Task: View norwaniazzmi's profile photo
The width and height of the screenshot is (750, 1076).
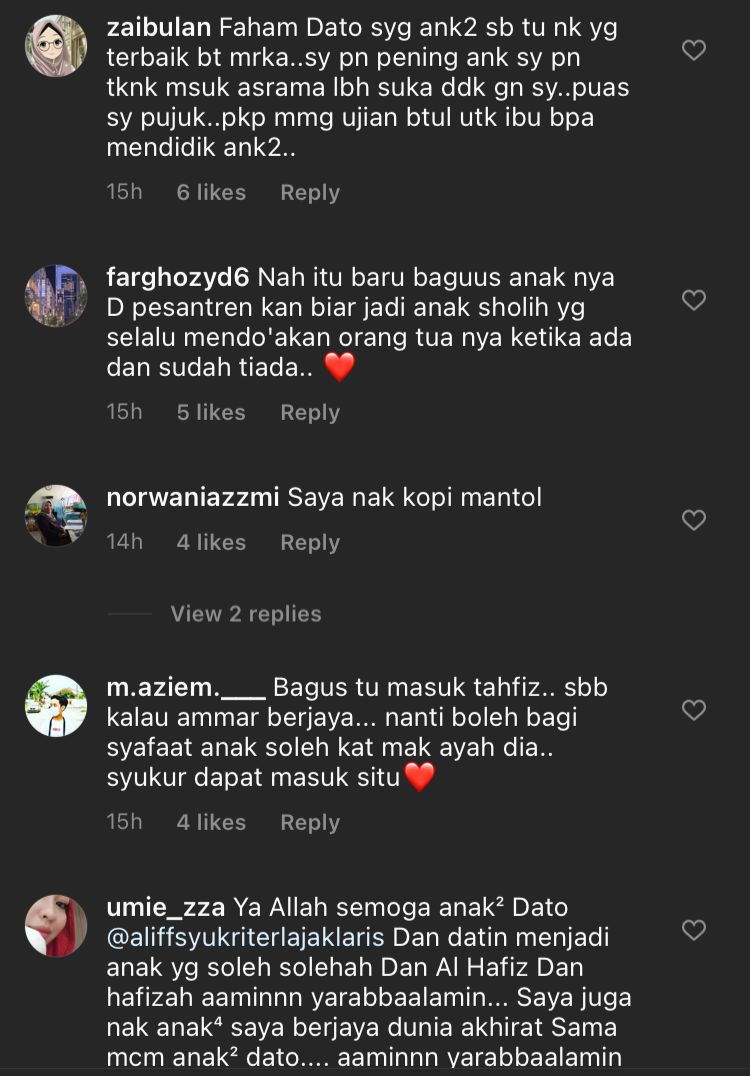Action: click(56, 515)
